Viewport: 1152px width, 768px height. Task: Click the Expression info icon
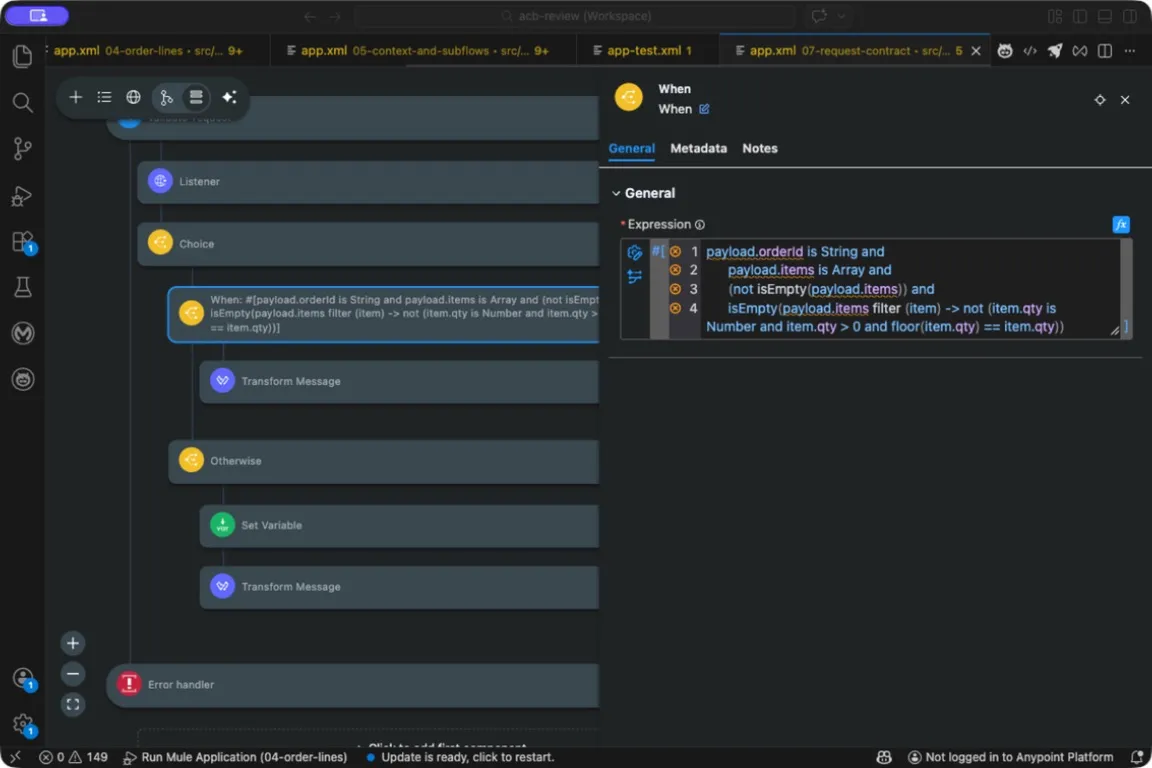click(x=699, y=225)
